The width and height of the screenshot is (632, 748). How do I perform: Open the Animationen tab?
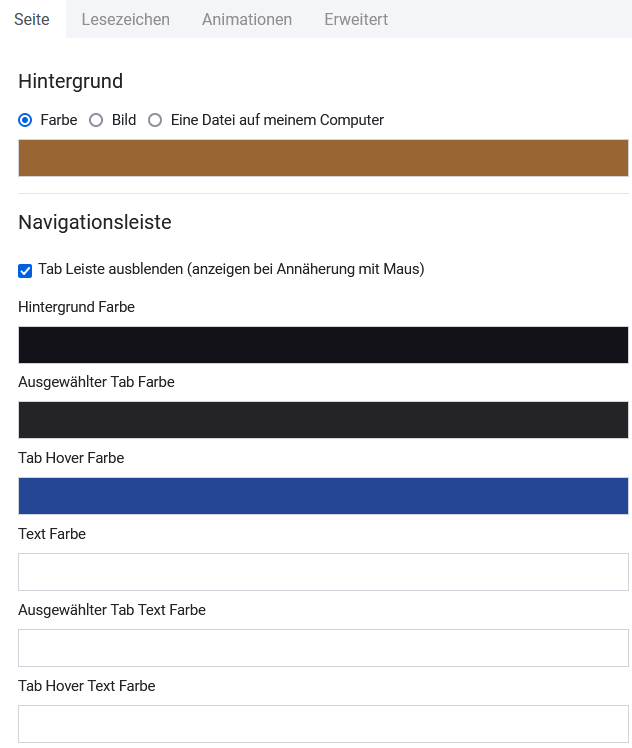point(247,19)
